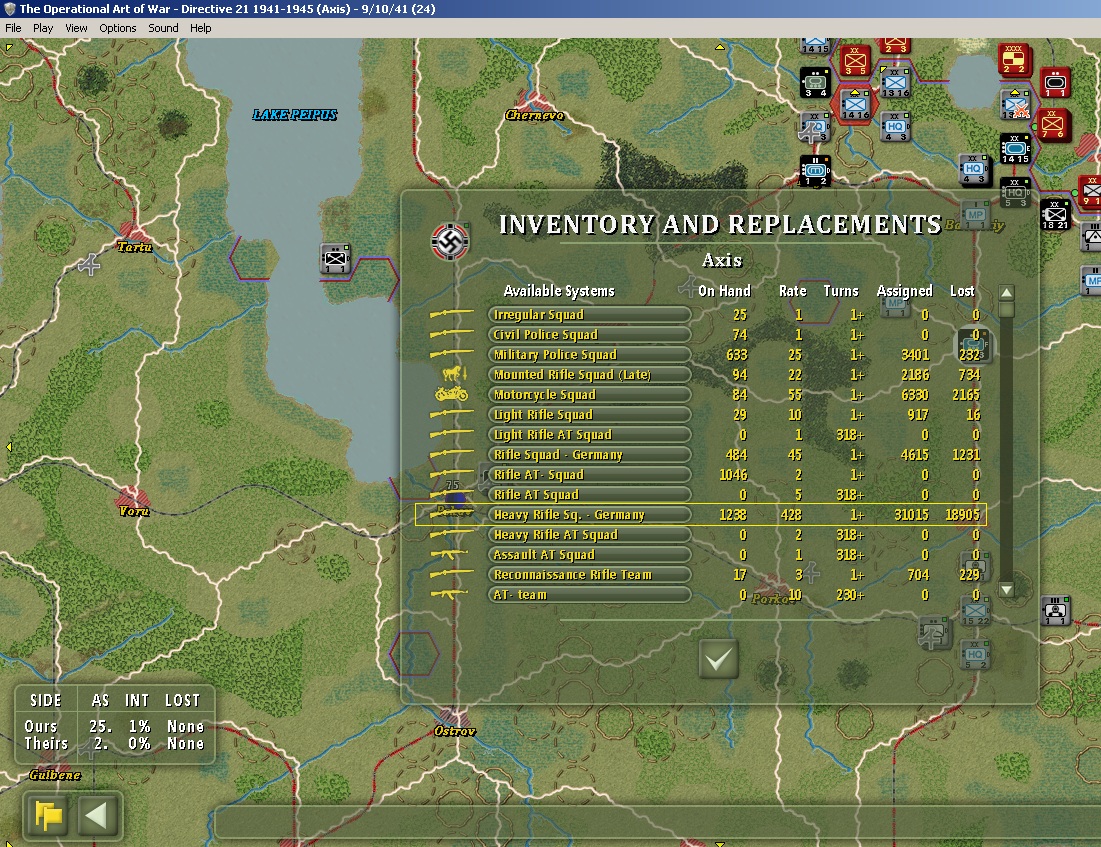1101x847 pixels.
Task: Select infantry unit 1-1 by Lake Peipus
Action: (335, 258)
